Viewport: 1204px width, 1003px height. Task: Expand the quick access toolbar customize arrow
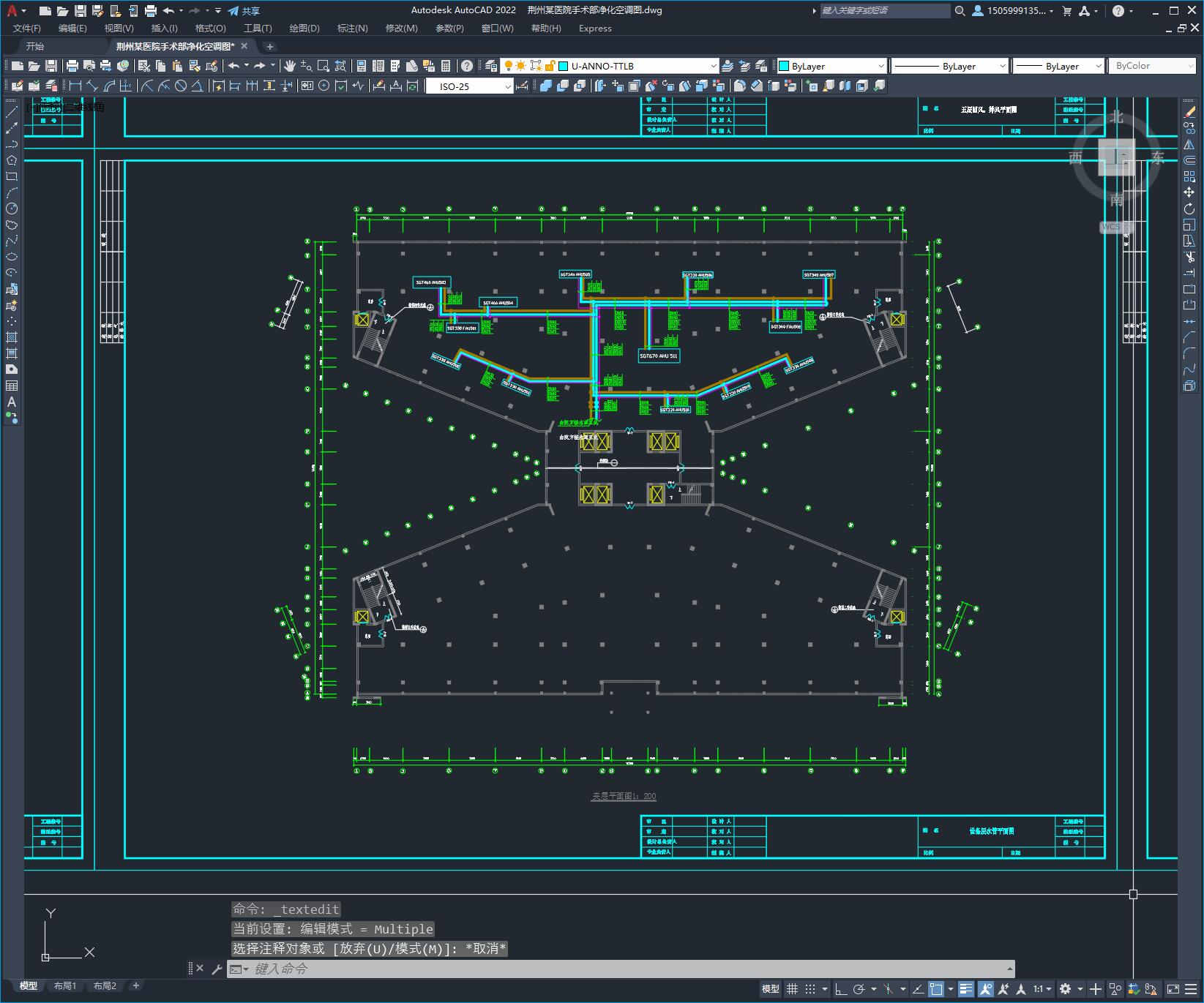pos(218,11)
